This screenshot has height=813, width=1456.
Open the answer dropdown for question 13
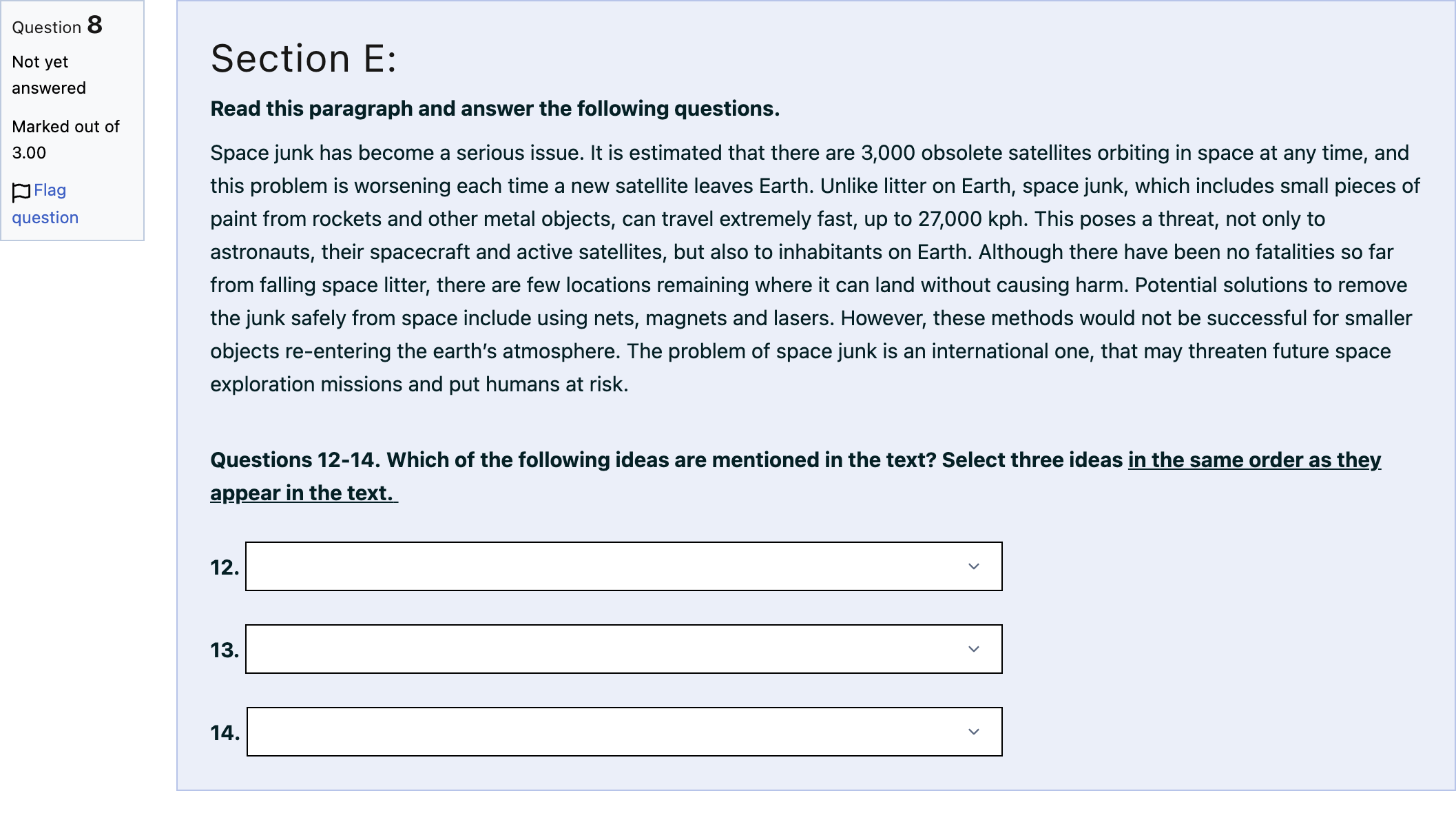tap(623, 649)
